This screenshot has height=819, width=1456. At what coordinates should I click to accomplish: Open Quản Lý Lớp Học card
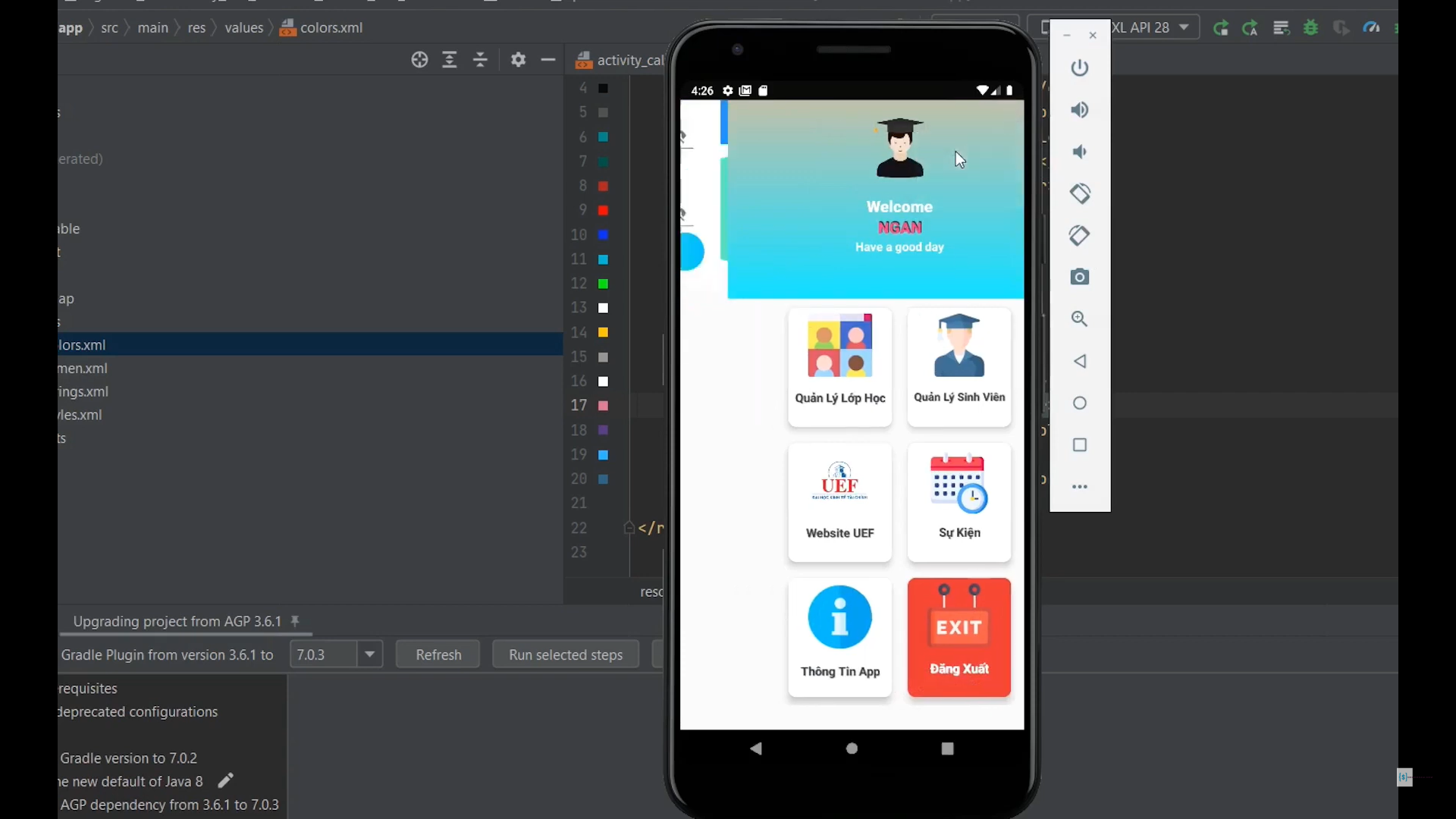840,367
